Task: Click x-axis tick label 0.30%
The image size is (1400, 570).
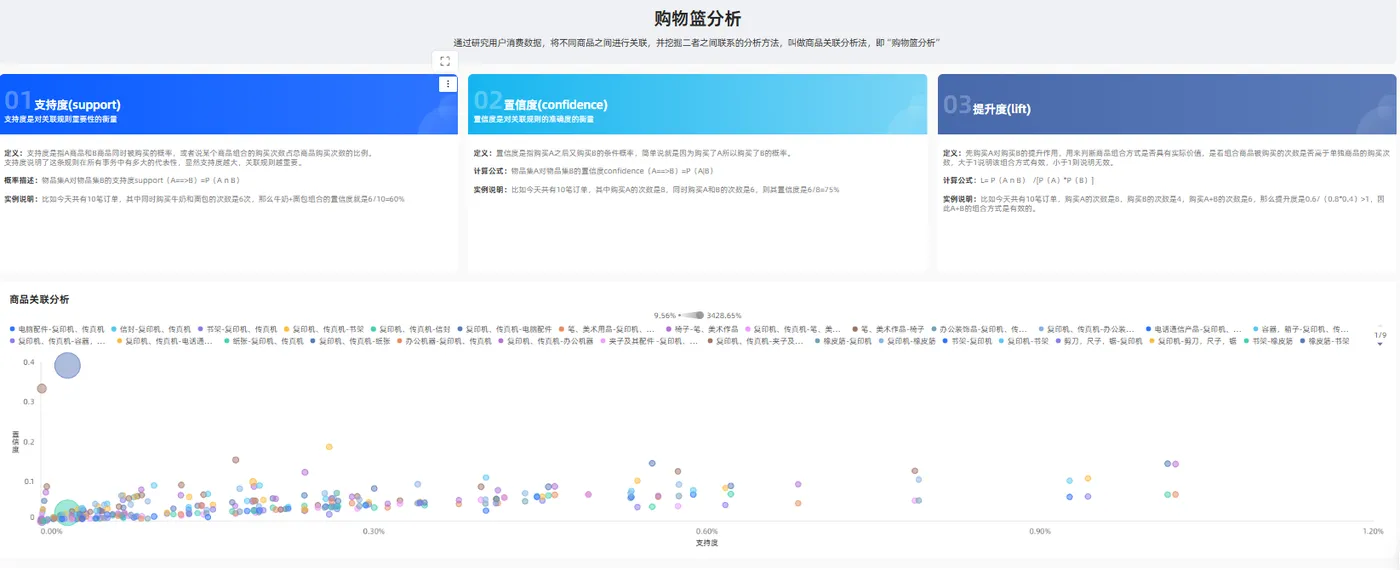Action: pyautogui.click(x=374, y=531)
